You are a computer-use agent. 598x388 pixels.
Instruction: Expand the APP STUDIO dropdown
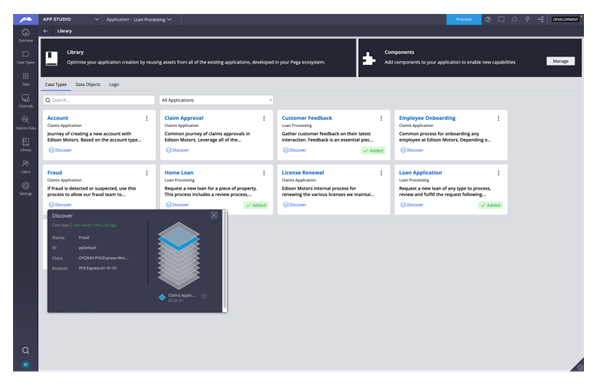(x=71, y=19)
